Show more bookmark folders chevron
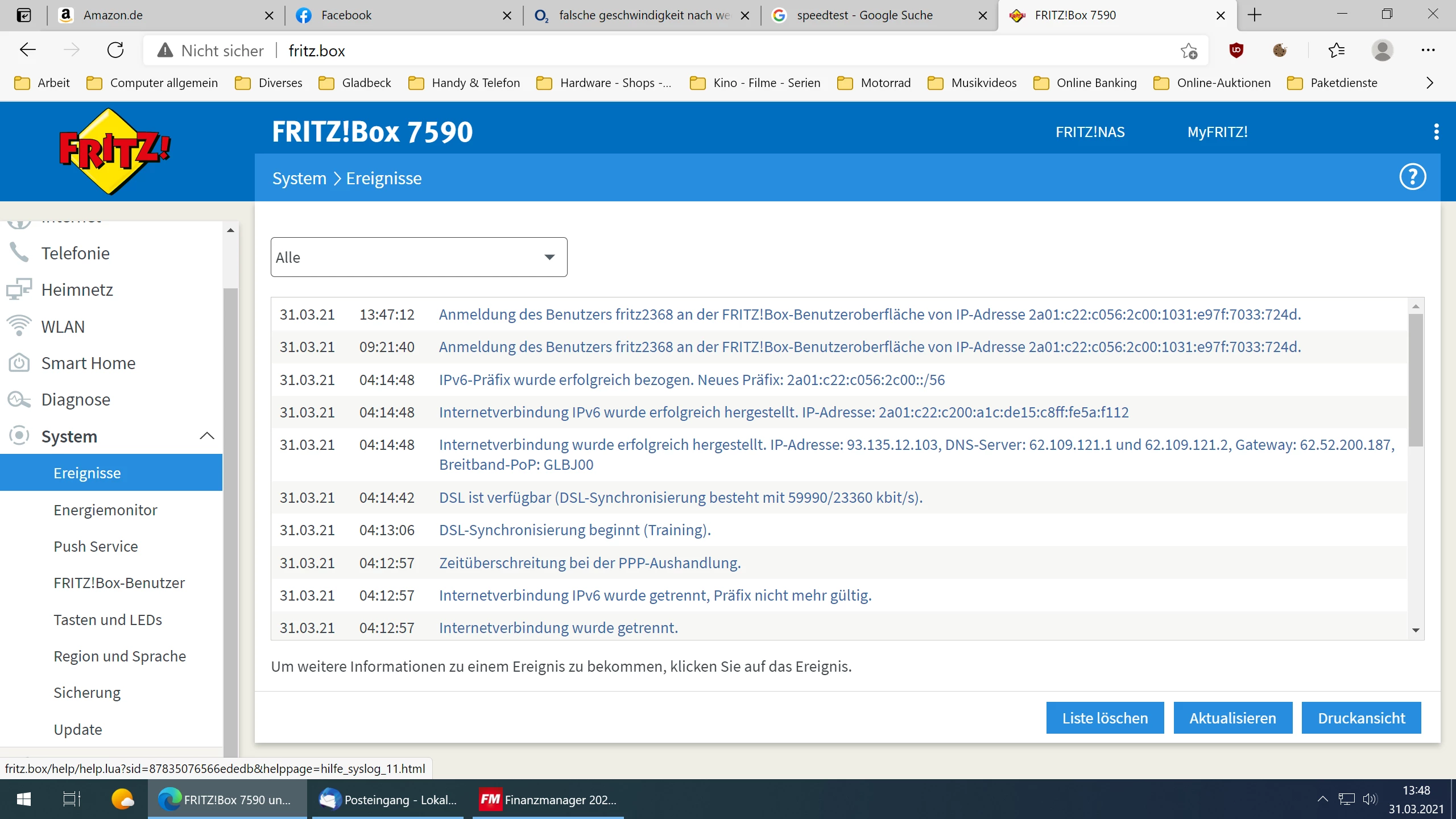1456x819 pixels. point(1430,83)
